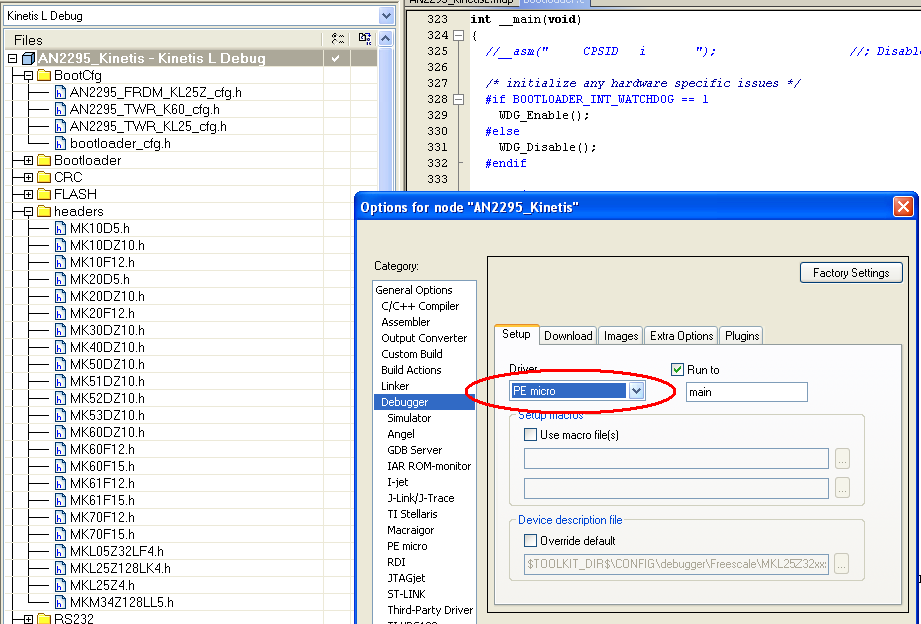This screenshot has height=624, width=921.
Task: Click the settings column icon in Files header
Action: coord(337,39)
